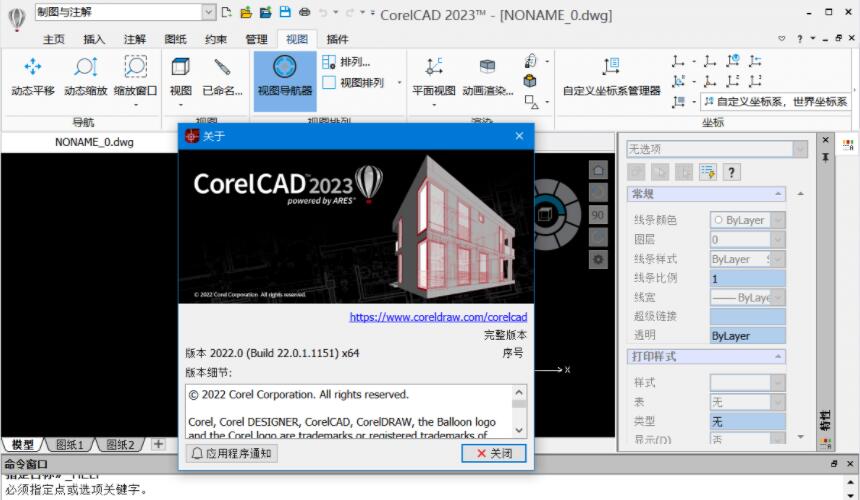Select the 图纸2 sheet tab

coord(120,445)
